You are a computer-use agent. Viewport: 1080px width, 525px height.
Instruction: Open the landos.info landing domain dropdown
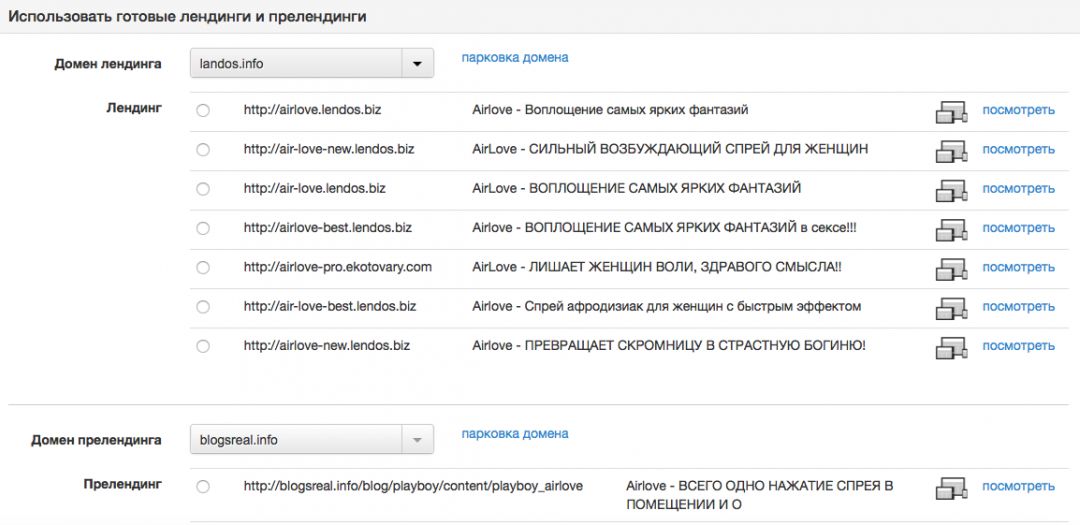(x=312, y=63)
